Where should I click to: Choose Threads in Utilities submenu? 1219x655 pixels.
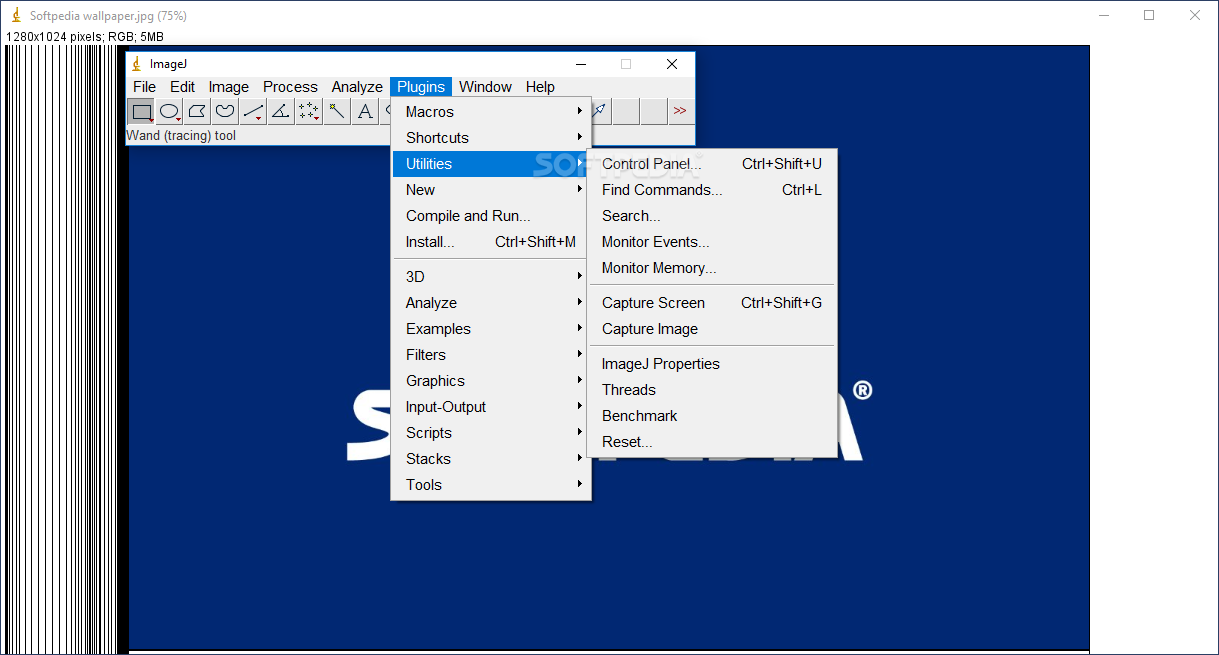712,390
